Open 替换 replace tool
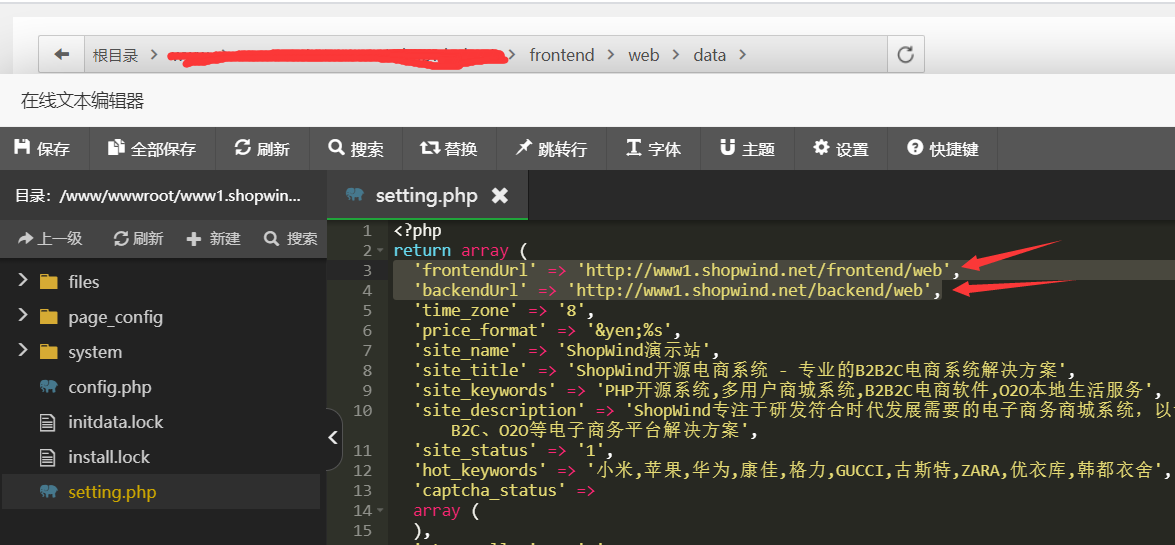The height and width of the screenshot is (545, 1175). tap(449, 148)
